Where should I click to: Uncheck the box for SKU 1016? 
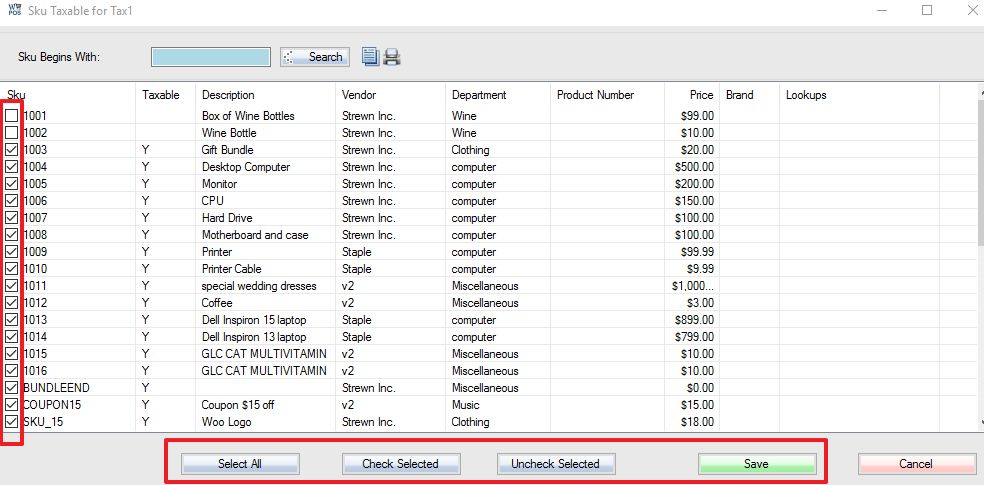(12, 370)
